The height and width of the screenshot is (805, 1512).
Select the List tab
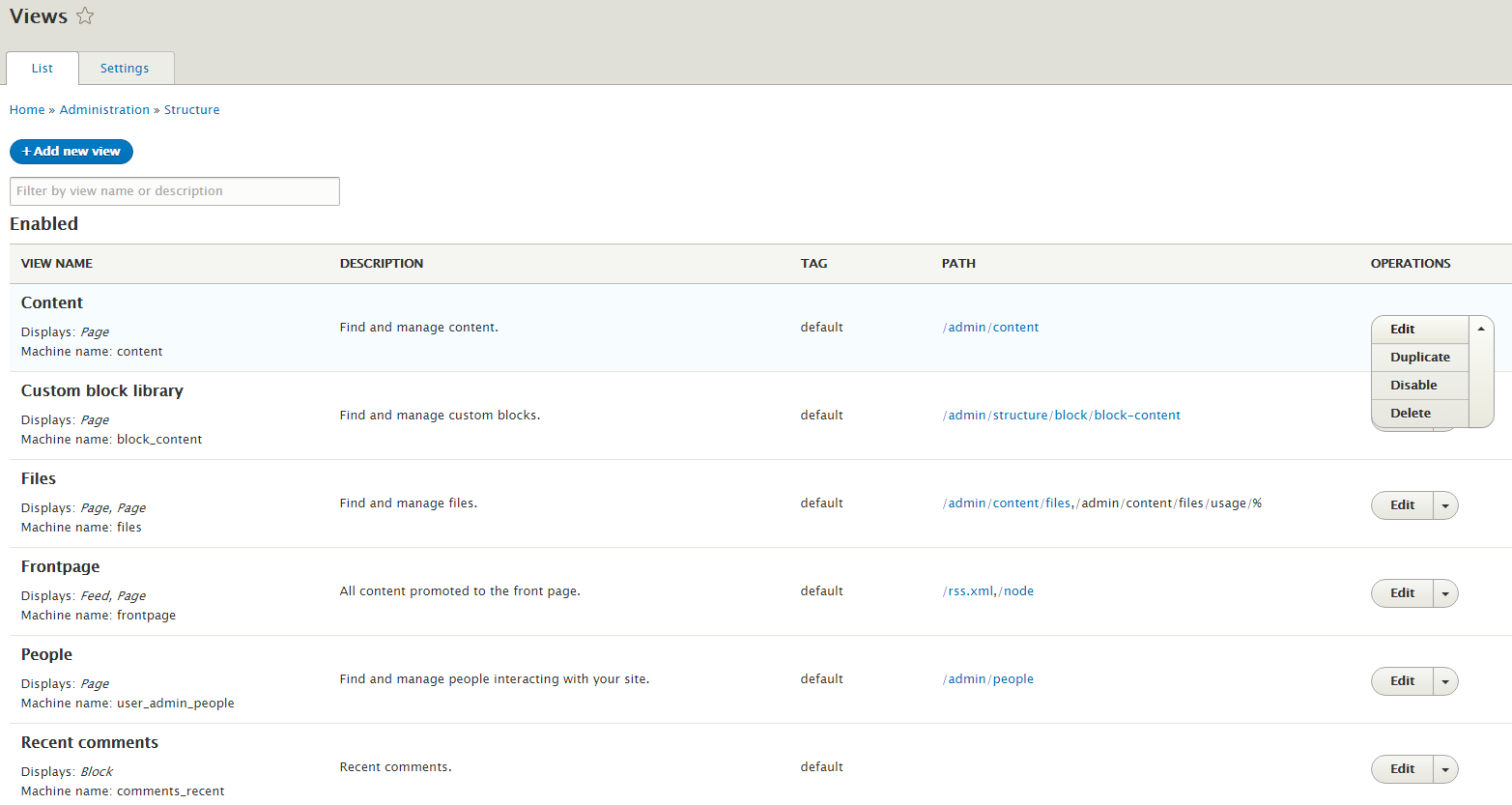coord(43,69)
